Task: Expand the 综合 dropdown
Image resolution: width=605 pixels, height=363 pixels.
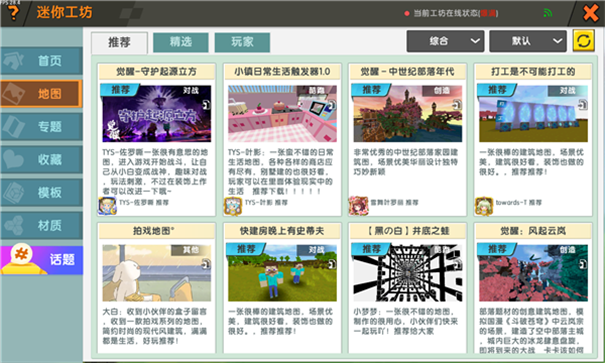Action: click(445, 41)
